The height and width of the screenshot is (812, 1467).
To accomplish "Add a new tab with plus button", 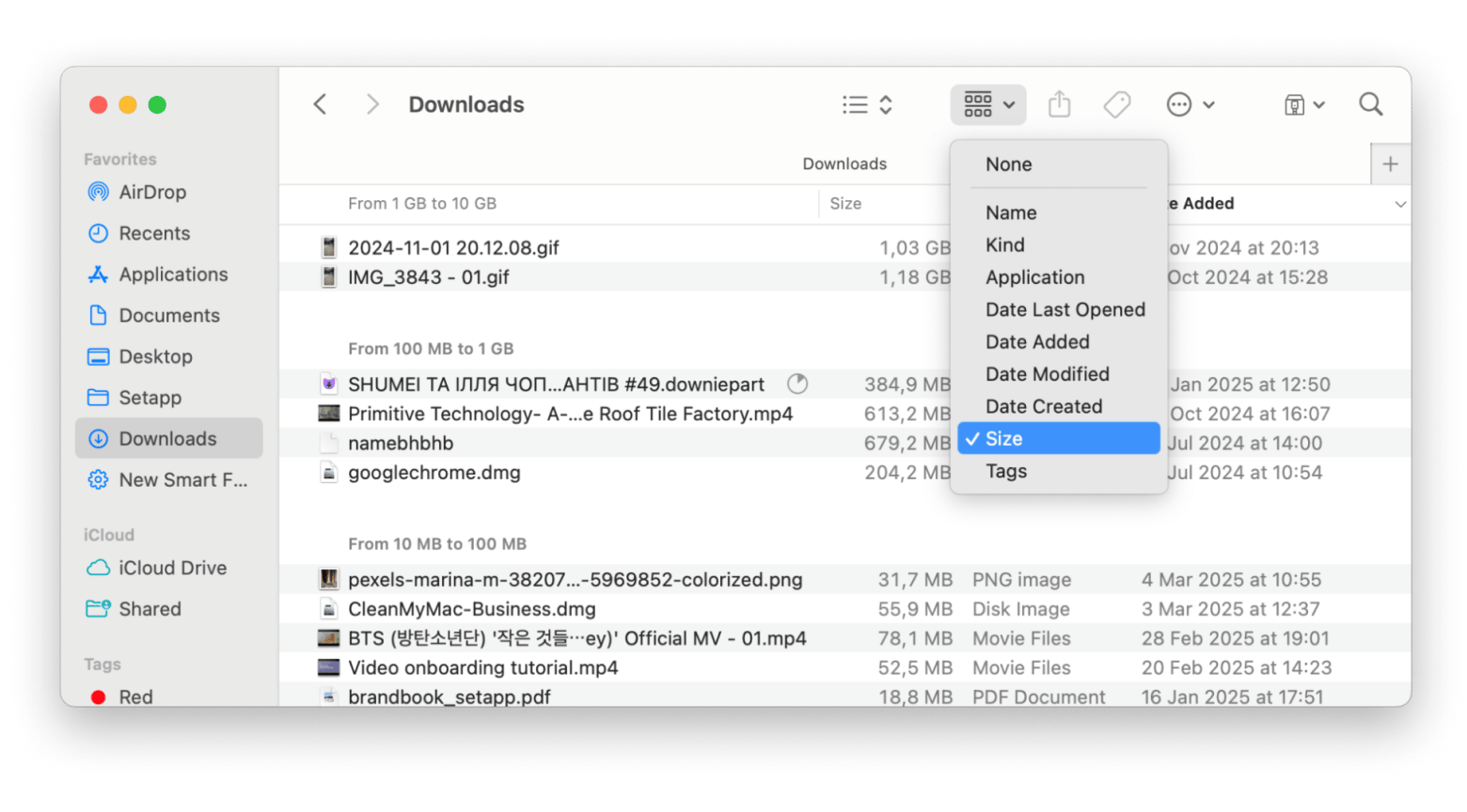I will (1391, 164).
